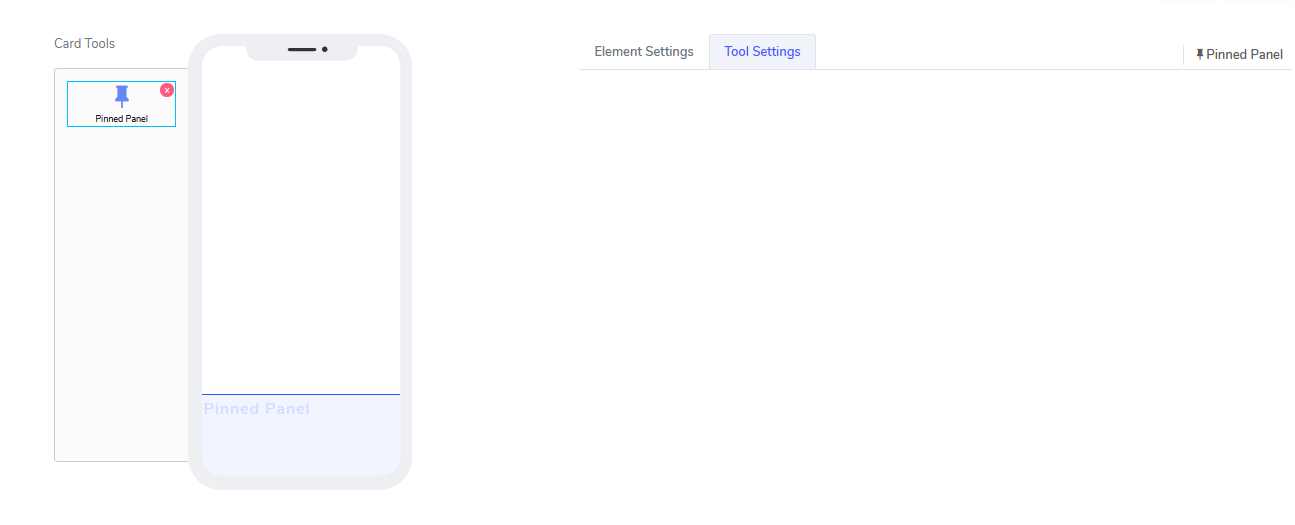Switch to the Element Settings tab

coord(643,52)
